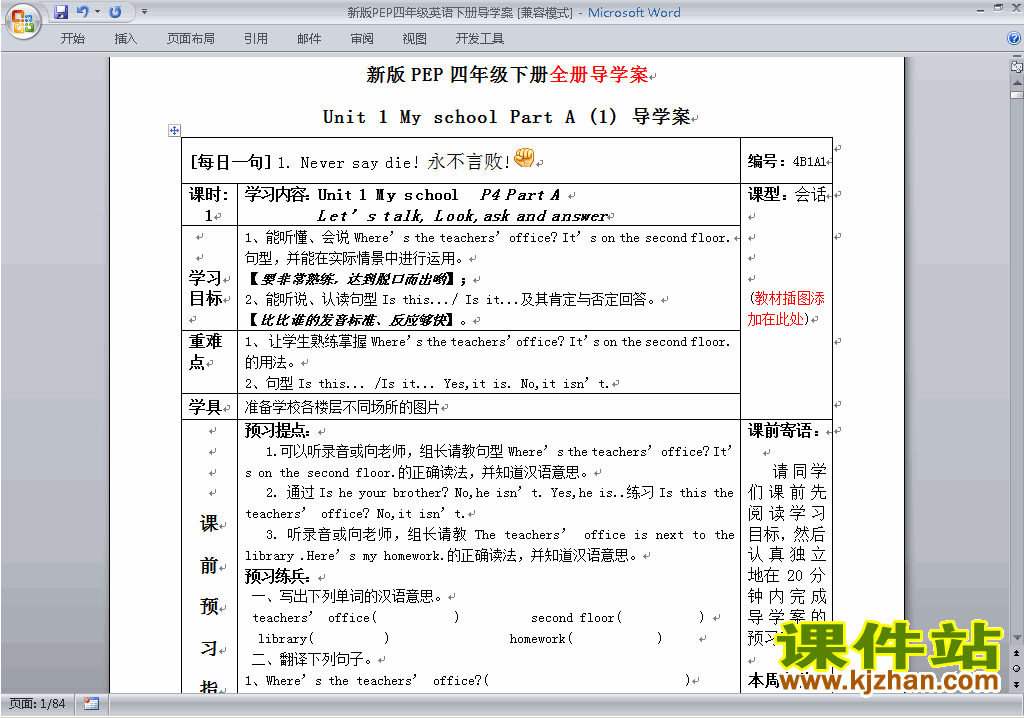Click the row label 学具

coord(205,408)
